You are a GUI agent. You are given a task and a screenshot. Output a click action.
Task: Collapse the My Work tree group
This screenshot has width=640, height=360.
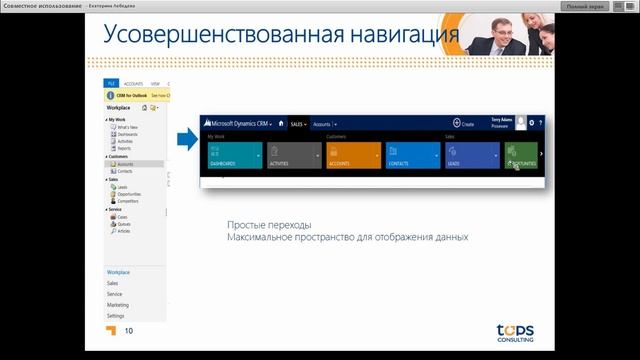[x=107, y=120]
